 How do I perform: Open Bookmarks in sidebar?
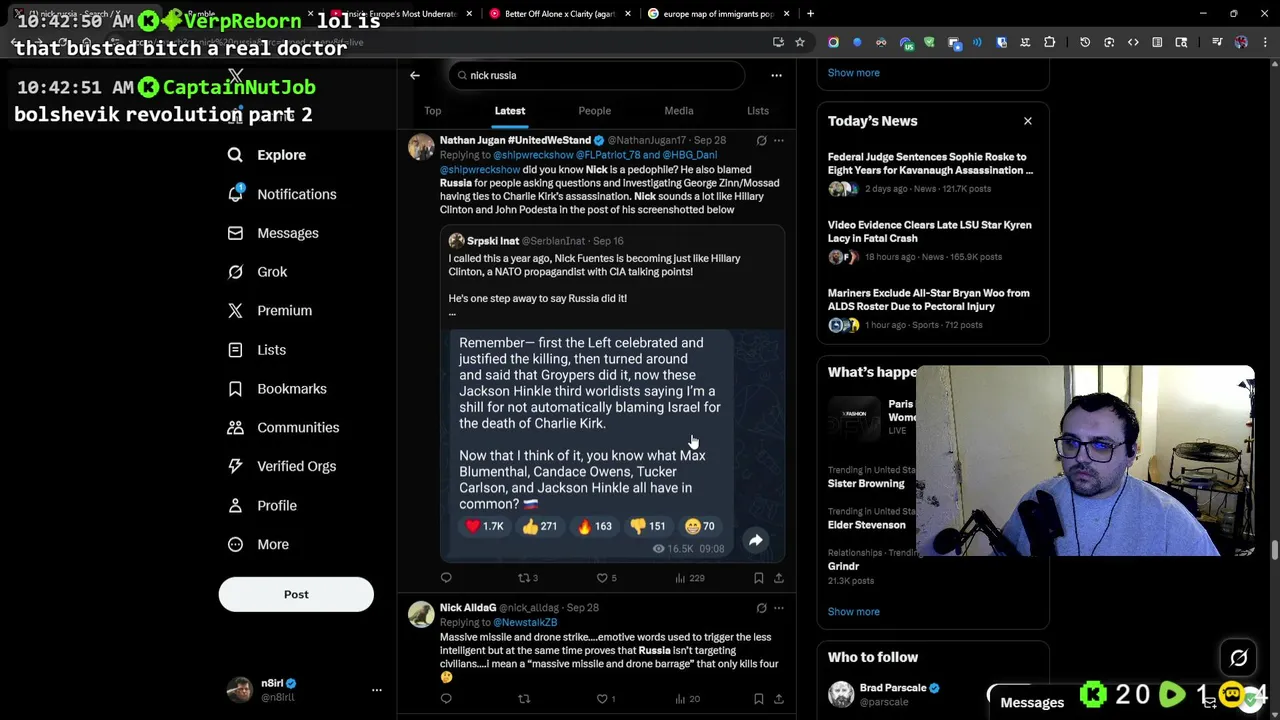pos(277,389)
